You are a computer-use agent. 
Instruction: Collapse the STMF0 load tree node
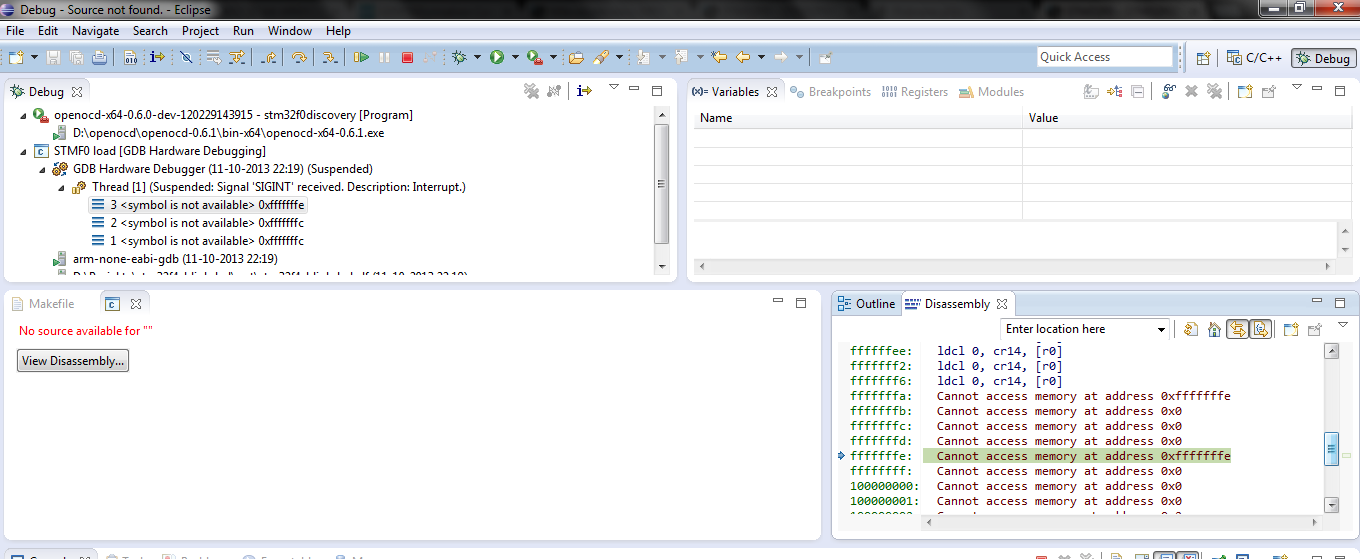(24, 151)
